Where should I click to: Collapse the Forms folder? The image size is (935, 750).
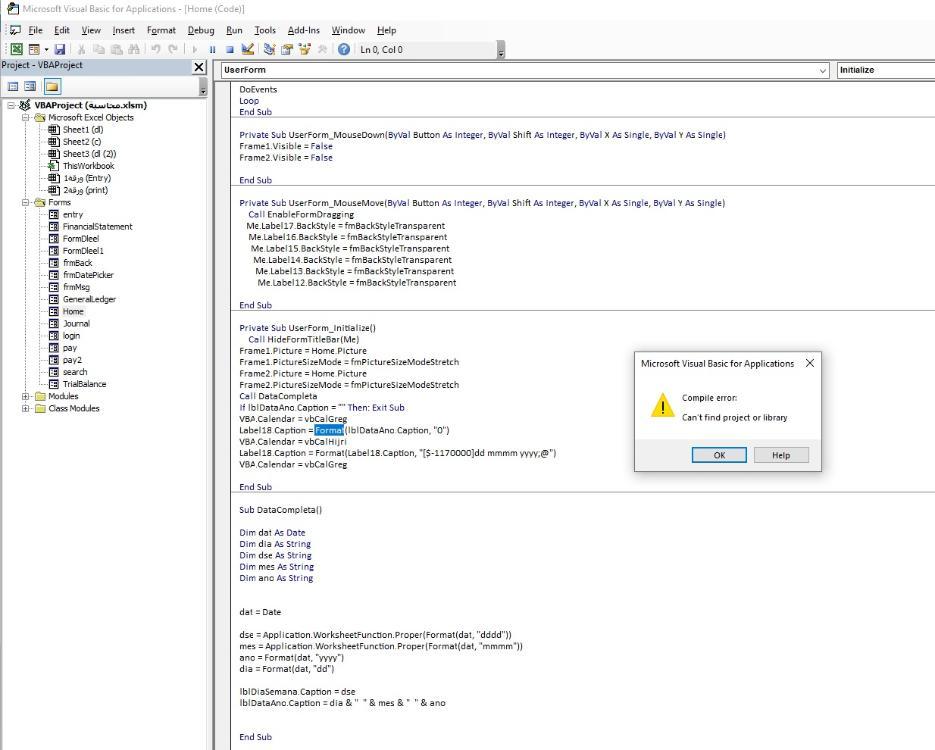pos(25,203)
